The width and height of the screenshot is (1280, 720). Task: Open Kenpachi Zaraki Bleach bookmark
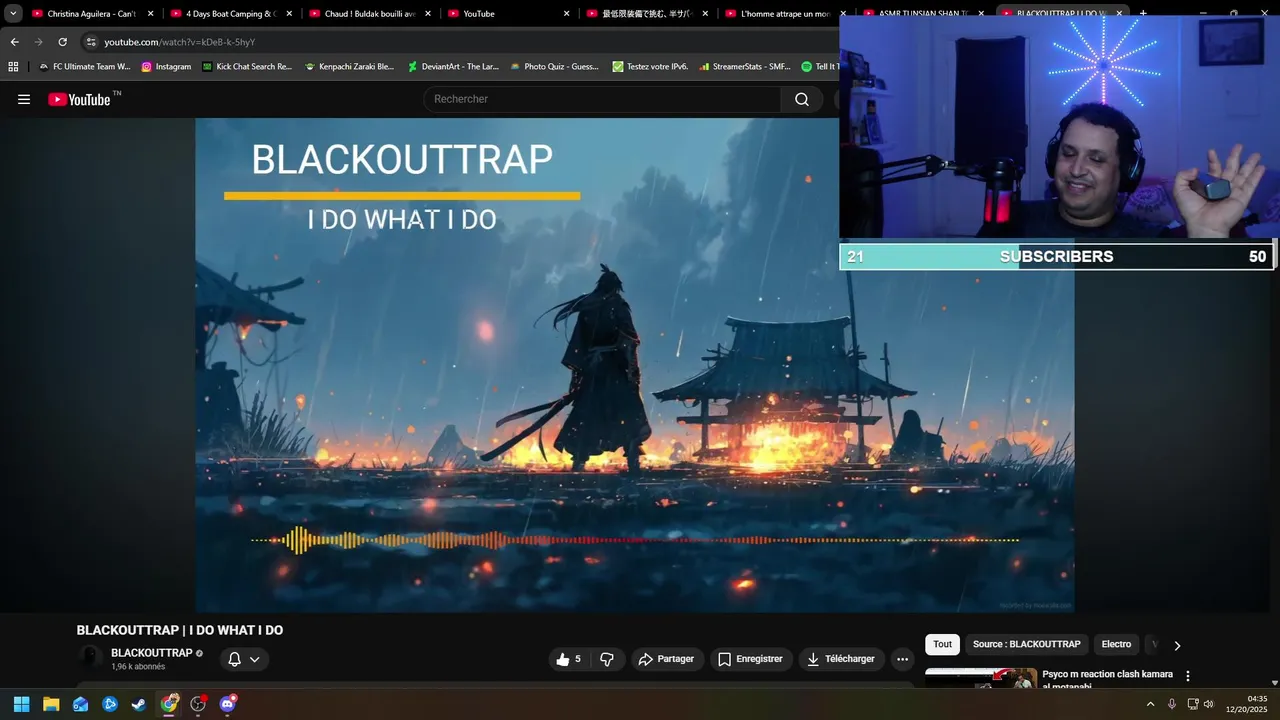click(x=349, y=66)
